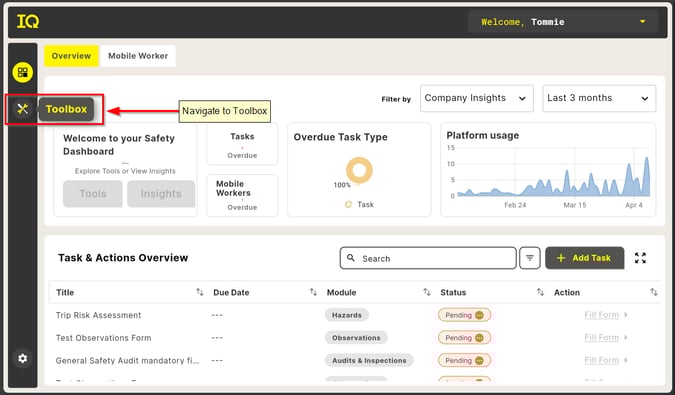Click the magnifier icon in Search box
Screen dimensions: 675x395
351,258
